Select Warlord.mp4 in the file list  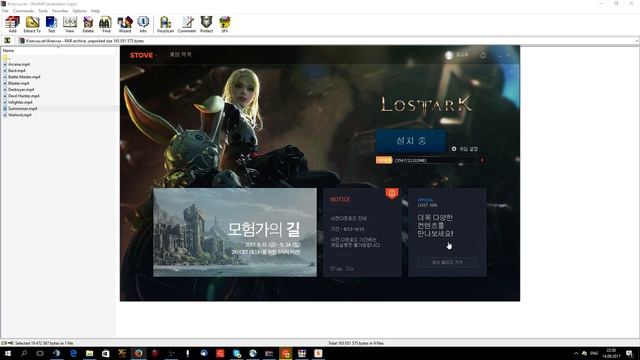pyautogui.click(x=20, y=115)
